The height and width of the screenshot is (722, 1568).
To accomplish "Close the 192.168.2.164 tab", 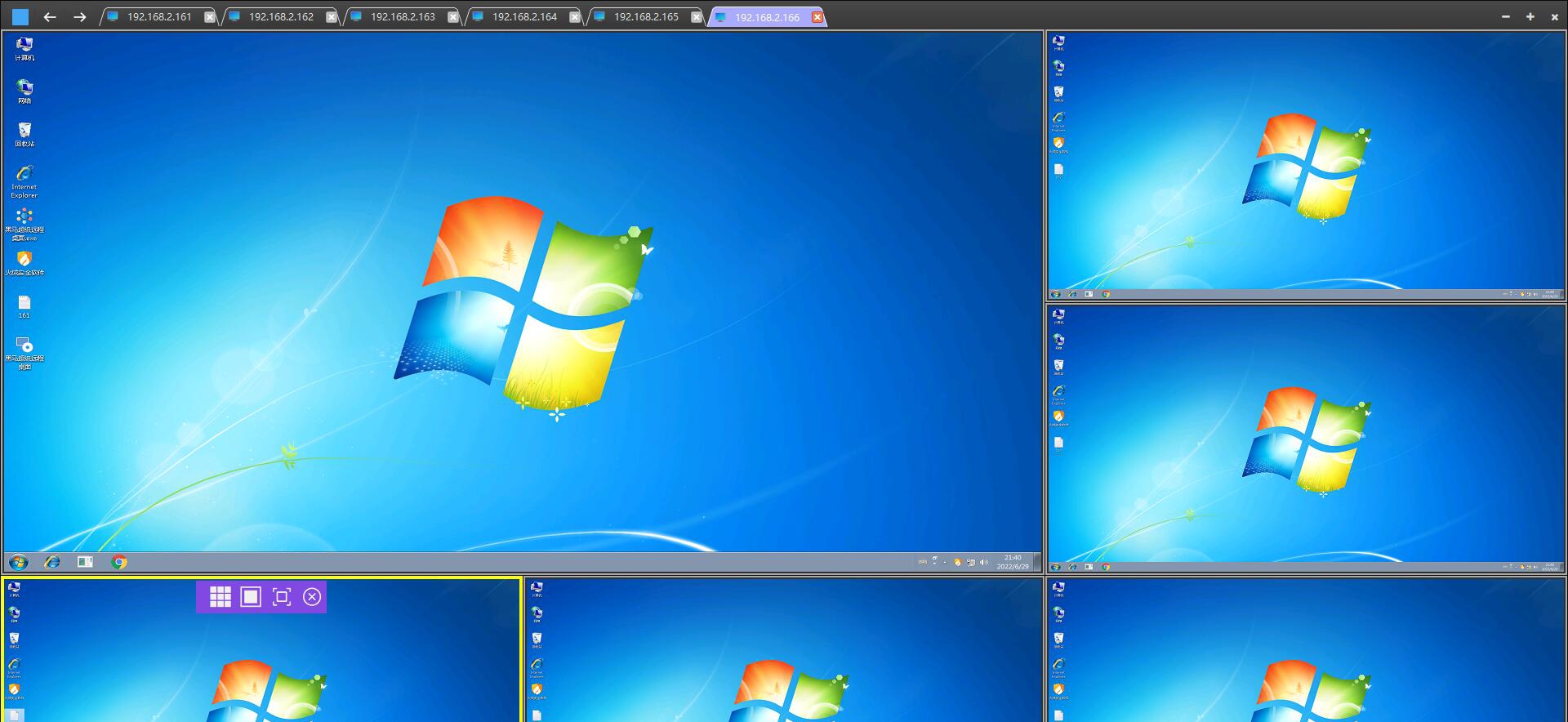I will (x=575, y=17).
